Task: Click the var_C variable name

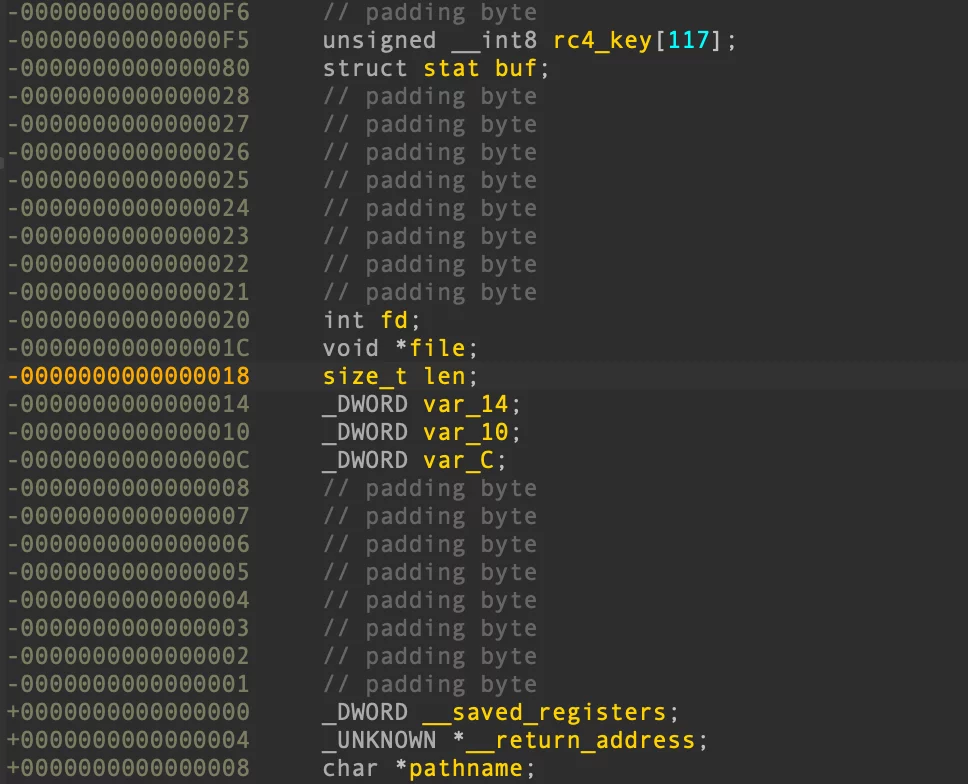Action: click(458, 460)
